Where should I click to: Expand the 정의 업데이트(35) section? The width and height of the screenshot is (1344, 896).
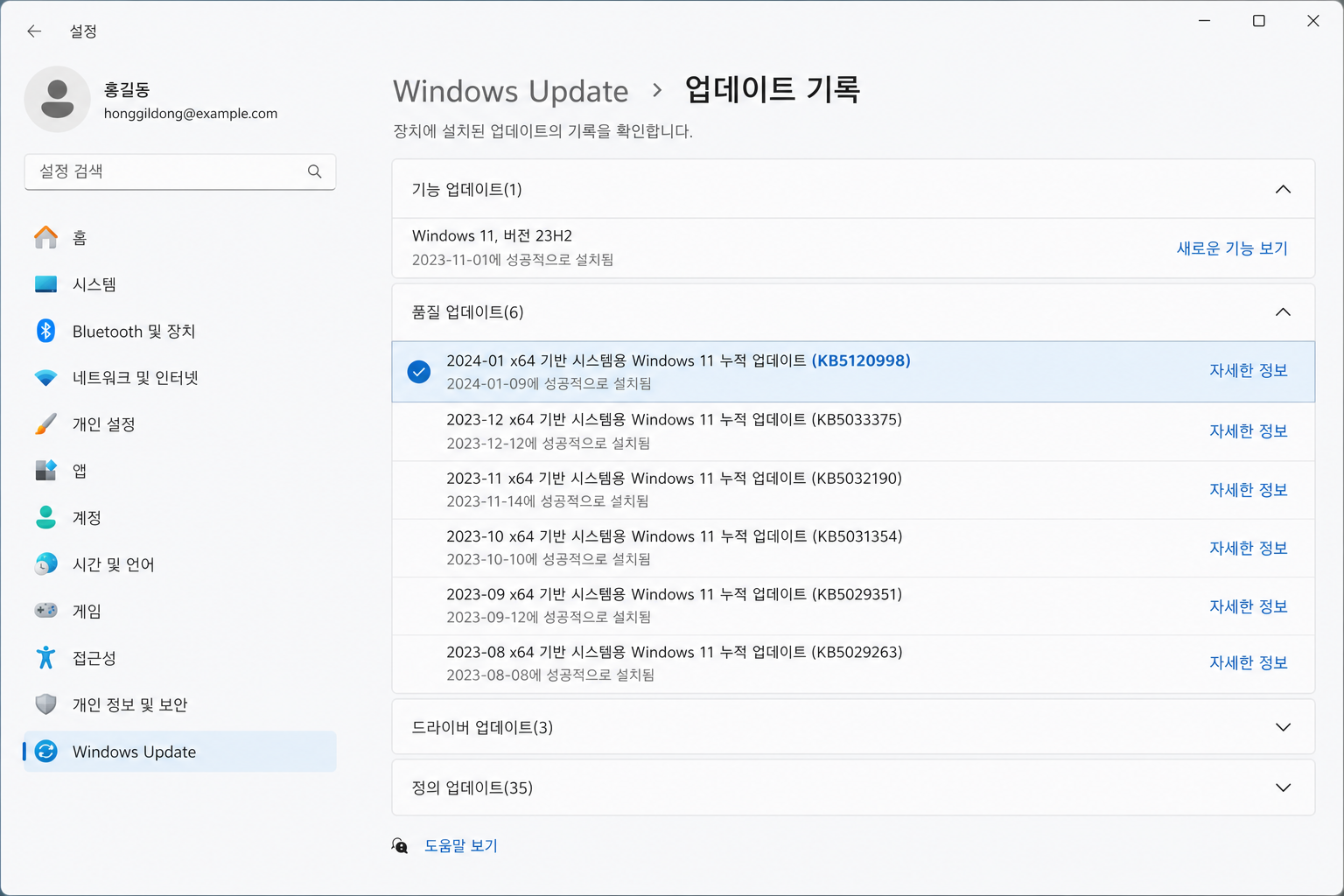click(1283, 787)
